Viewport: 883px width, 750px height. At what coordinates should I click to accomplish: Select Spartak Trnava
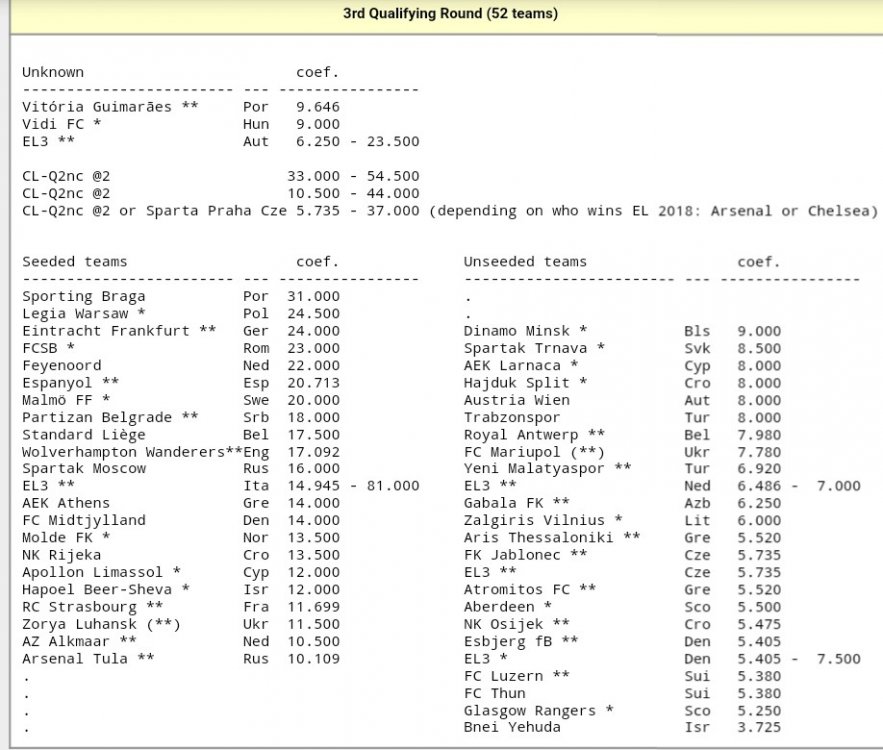coord(525,349)
